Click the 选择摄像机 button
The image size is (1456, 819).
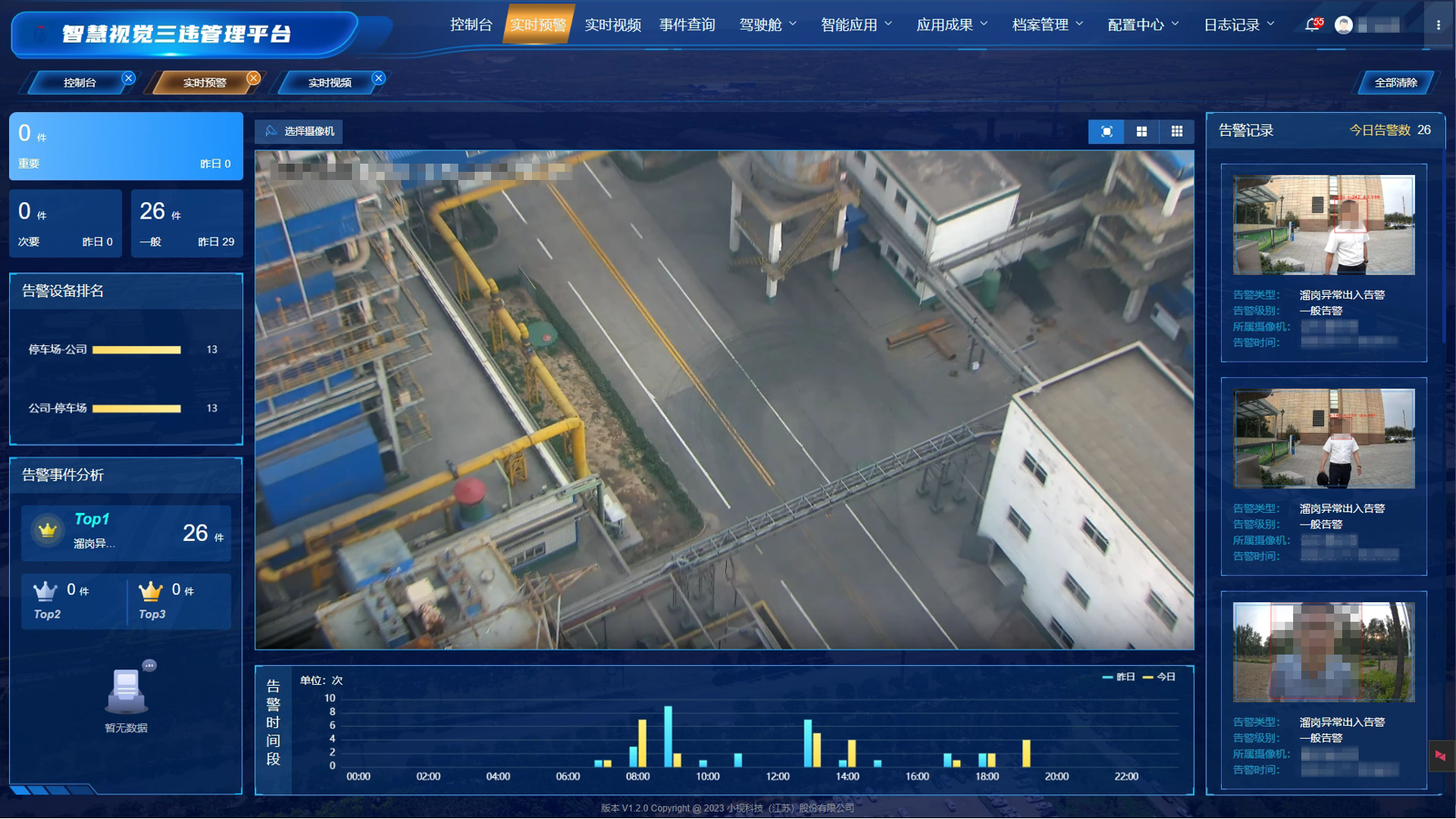click(300, 132)
